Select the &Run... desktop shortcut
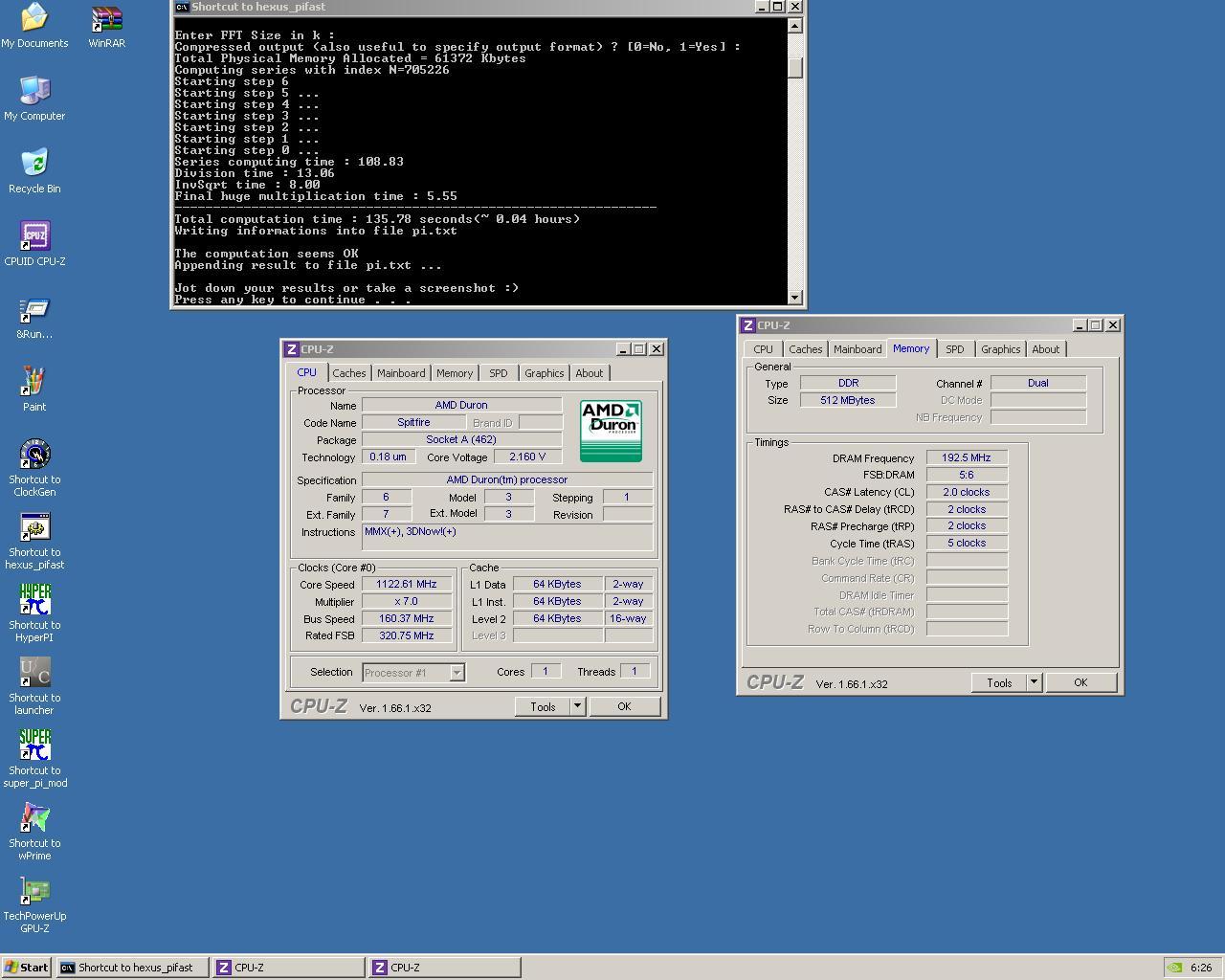This screenshot has width=1225, height=980. pyautogui.click(x=34, y=316)
